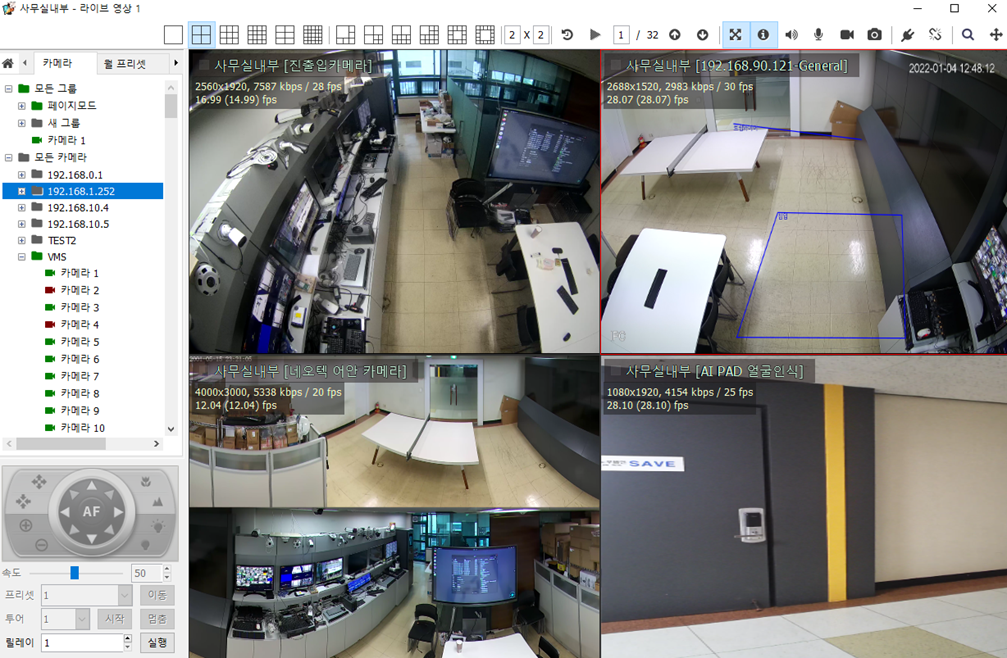This screenshot has width=1007, height=658.
Task: Select the single-view layout icon
Action: (x=174, y=35)
